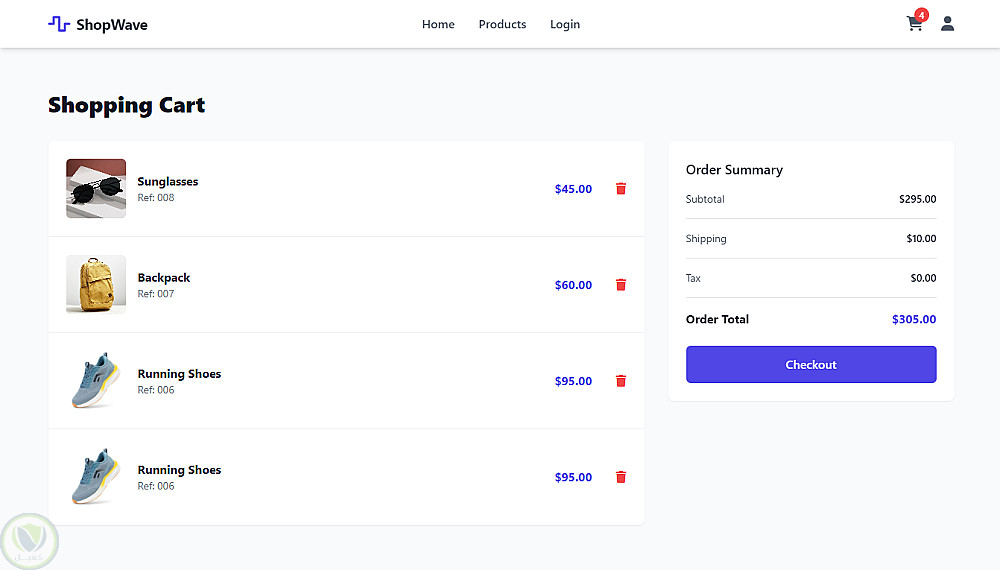This screenshot has height=570, width=1000.
Task: Select Login in the top navigation
Action: coord(565,24)
